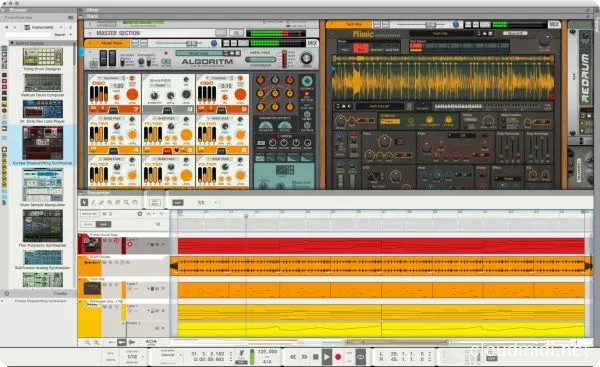Click the Stop button in transport
The width and height of the screenshot is (600, 367).
(315, 357)
